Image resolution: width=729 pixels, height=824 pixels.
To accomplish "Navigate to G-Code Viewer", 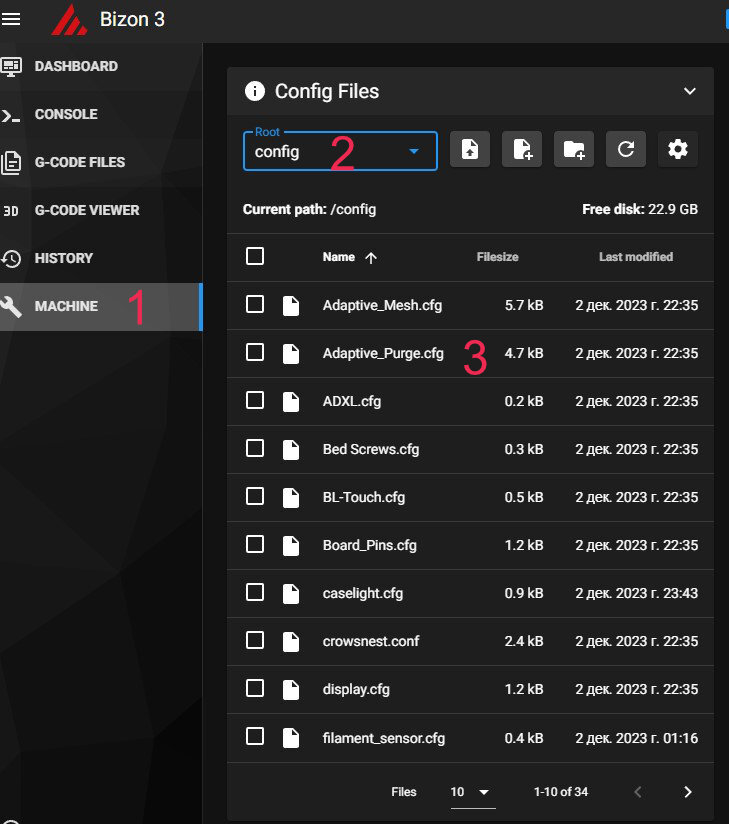I will coord(87,210).
